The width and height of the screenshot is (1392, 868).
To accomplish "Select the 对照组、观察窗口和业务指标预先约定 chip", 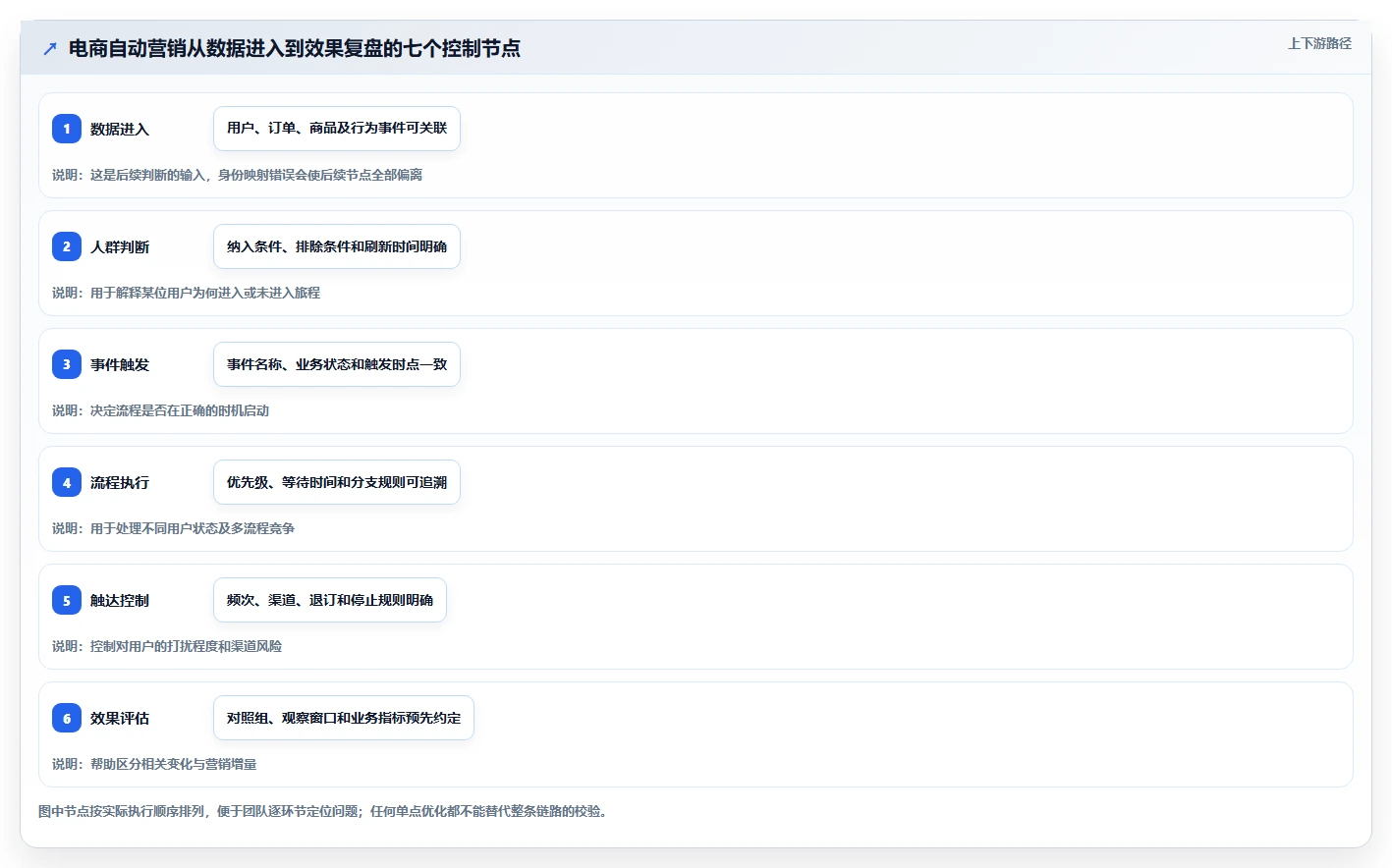I will click(x=344, y=718).
